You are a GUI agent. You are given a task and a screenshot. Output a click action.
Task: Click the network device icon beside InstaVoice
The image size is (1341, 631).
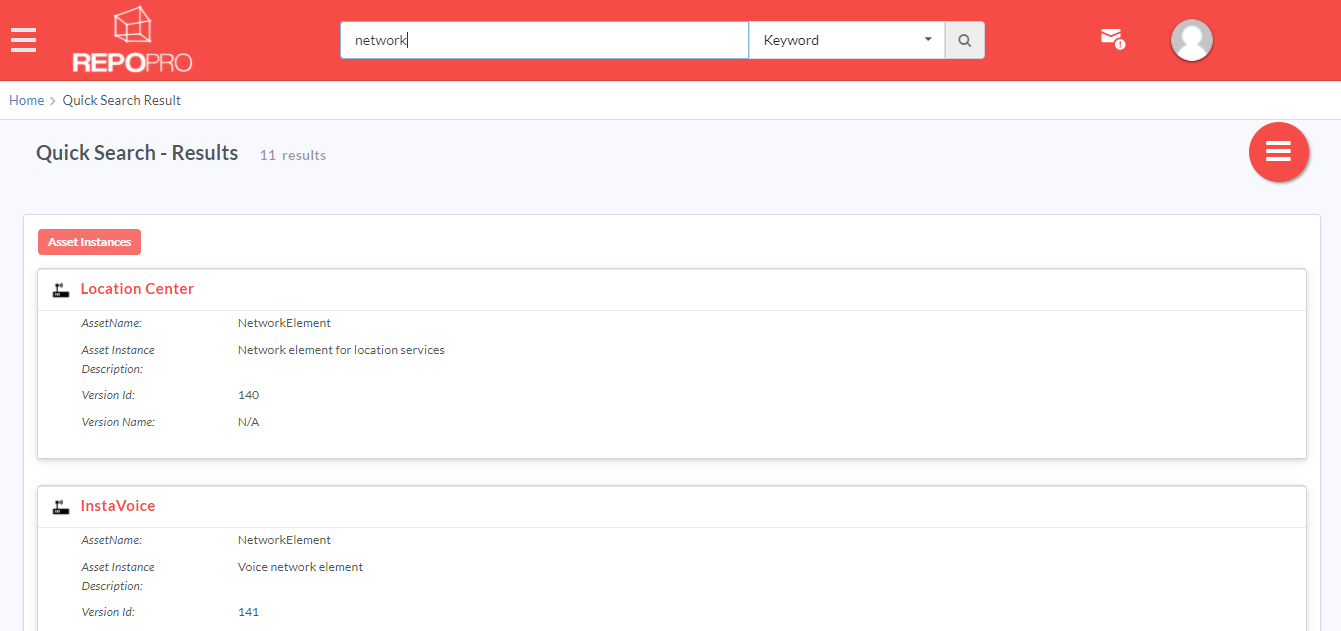click(x=61, y=507)
